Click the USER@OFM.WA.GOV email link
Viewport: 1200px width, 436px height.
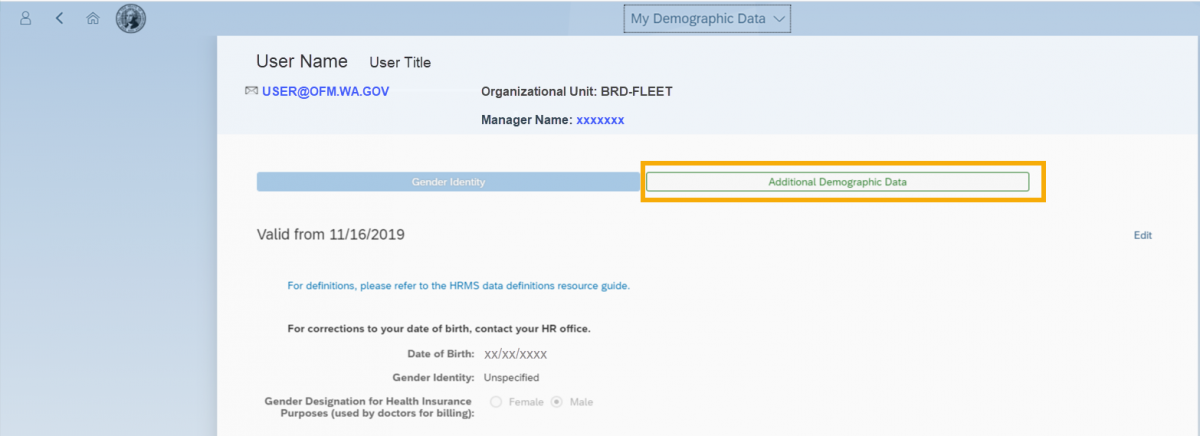[x=325, y=91]
